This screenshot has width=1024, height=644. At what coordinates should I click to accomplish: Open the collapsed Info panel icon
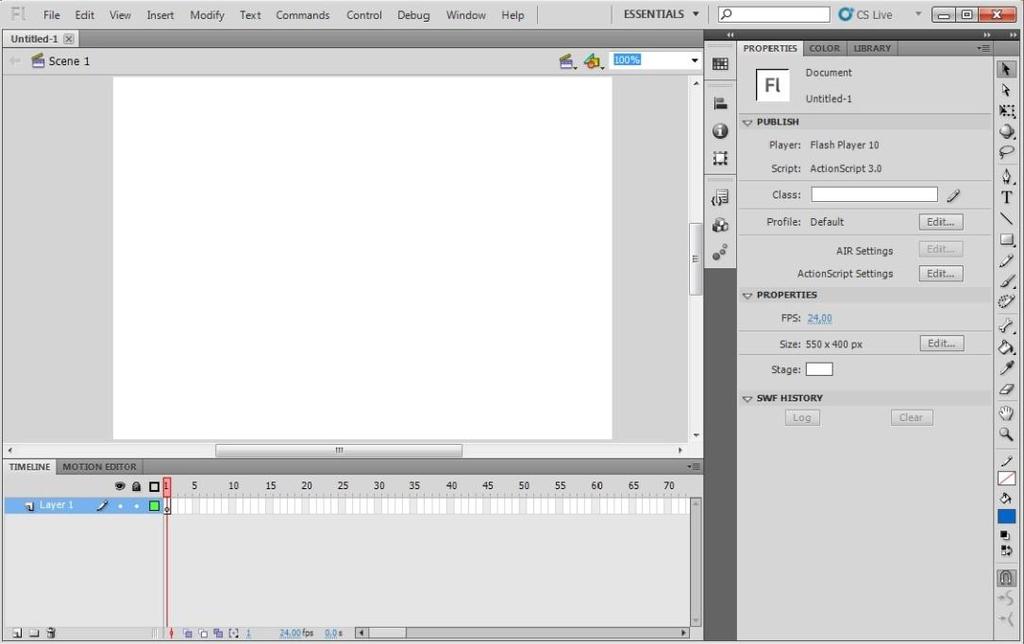pos(720,131)
